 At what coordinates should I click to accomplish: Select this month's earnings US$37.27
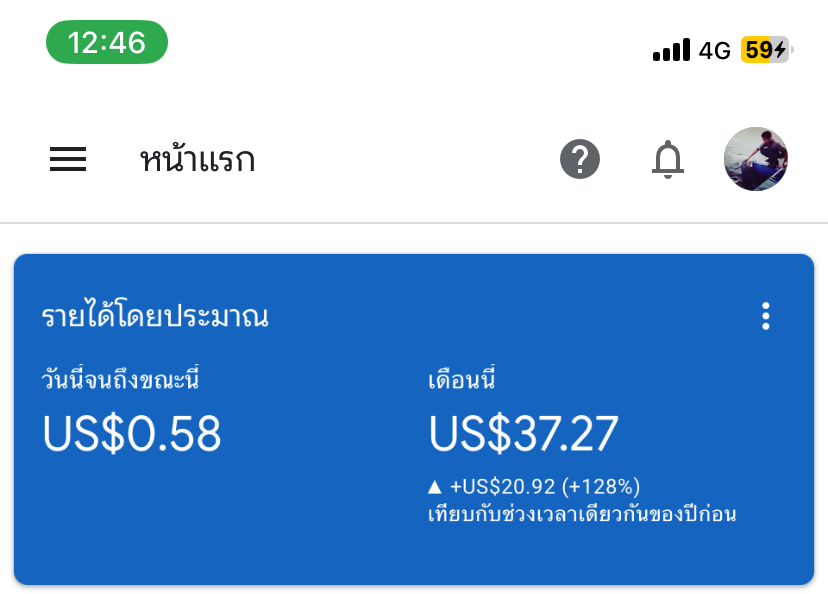[x=524, y=433]
